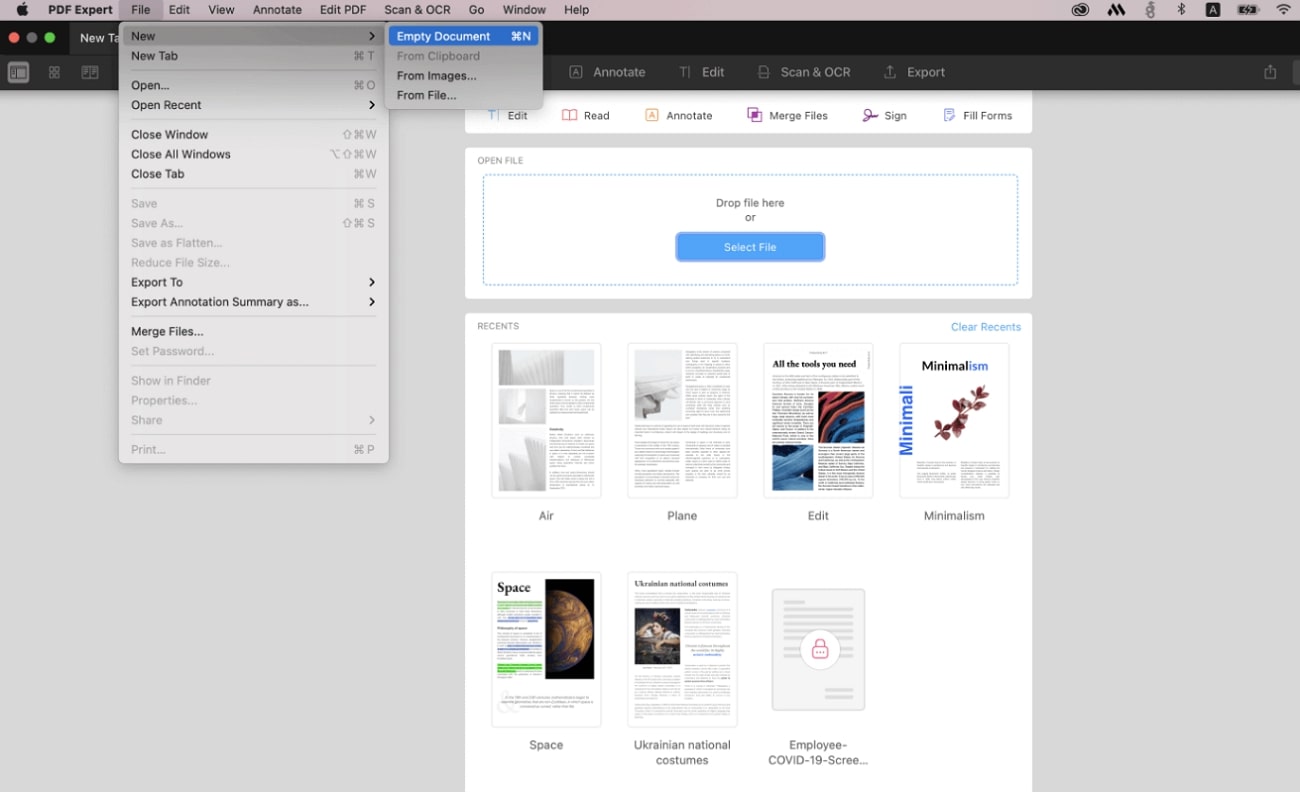Click the Annotate toolbar mode

tap(607, 72)
